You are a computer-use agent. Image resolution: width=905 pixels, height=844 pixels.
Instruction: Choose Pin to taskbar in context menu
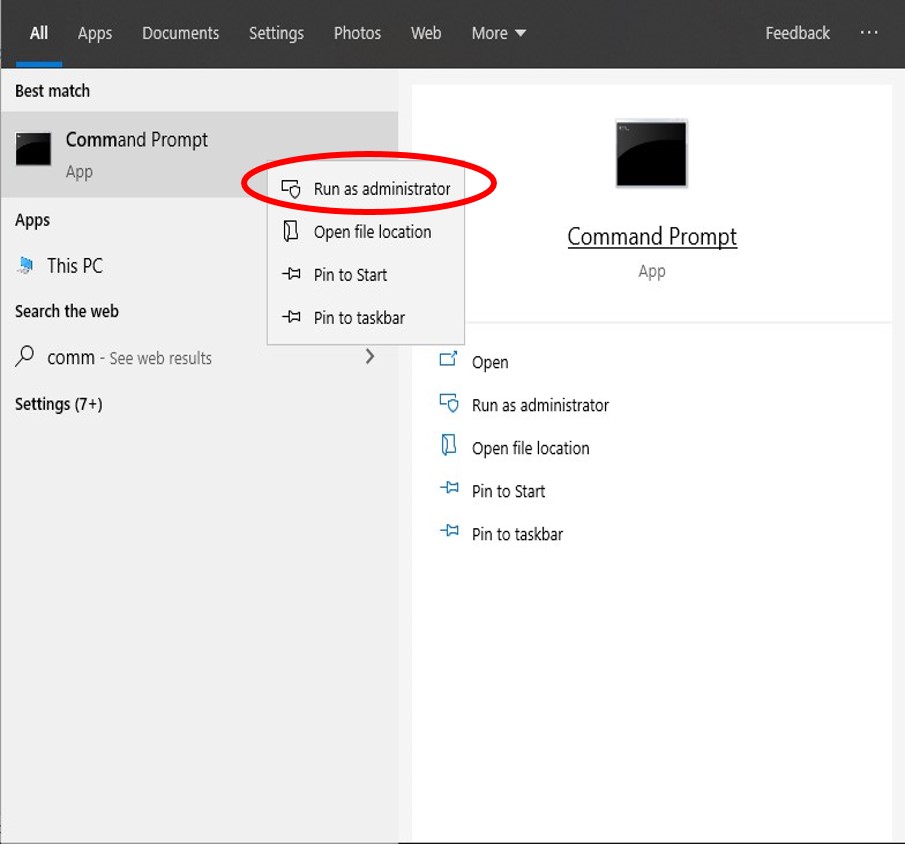366,318
